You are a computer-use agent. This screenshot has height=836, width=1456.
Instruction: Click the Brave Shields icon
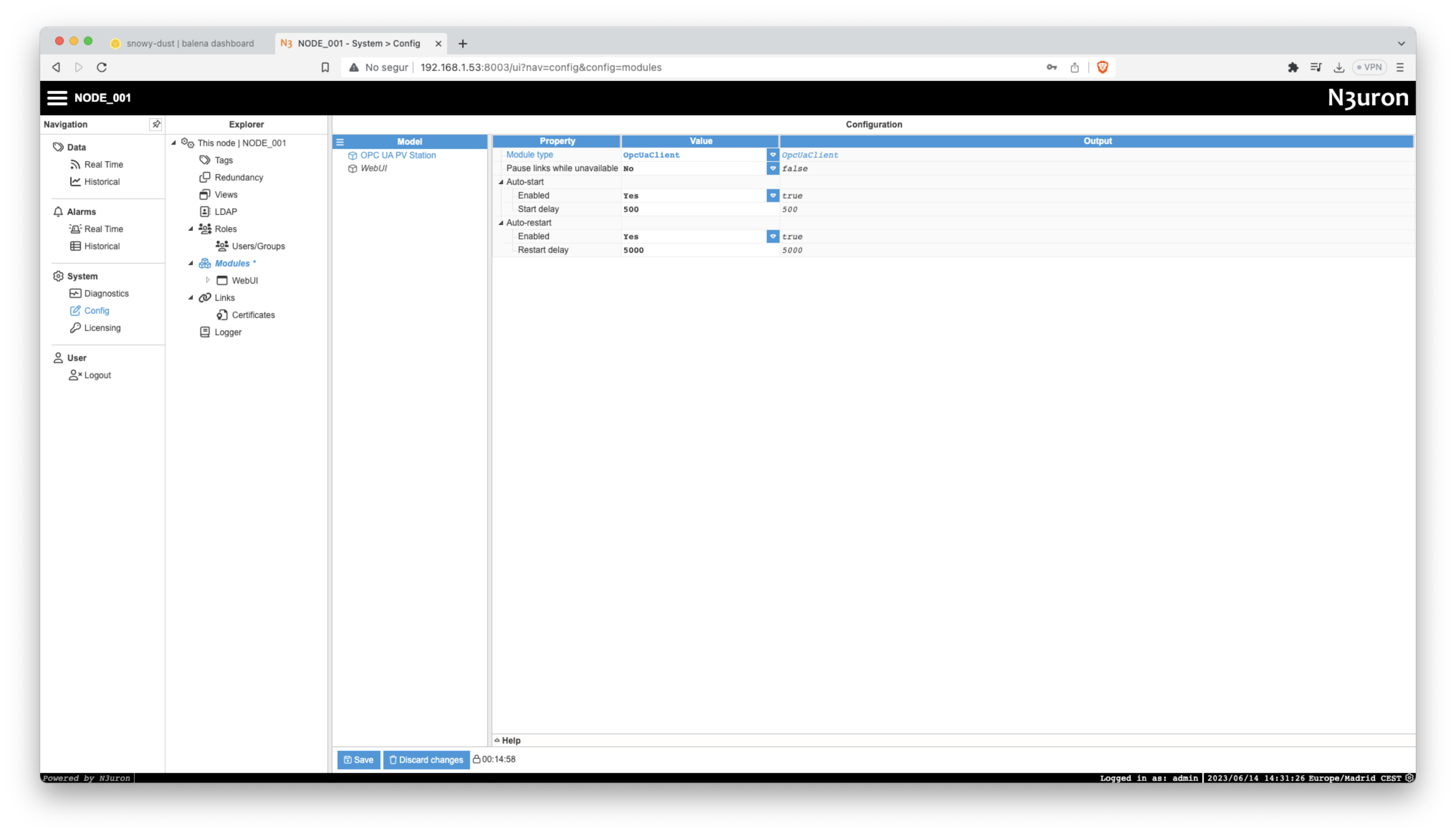pos(1102,67)
